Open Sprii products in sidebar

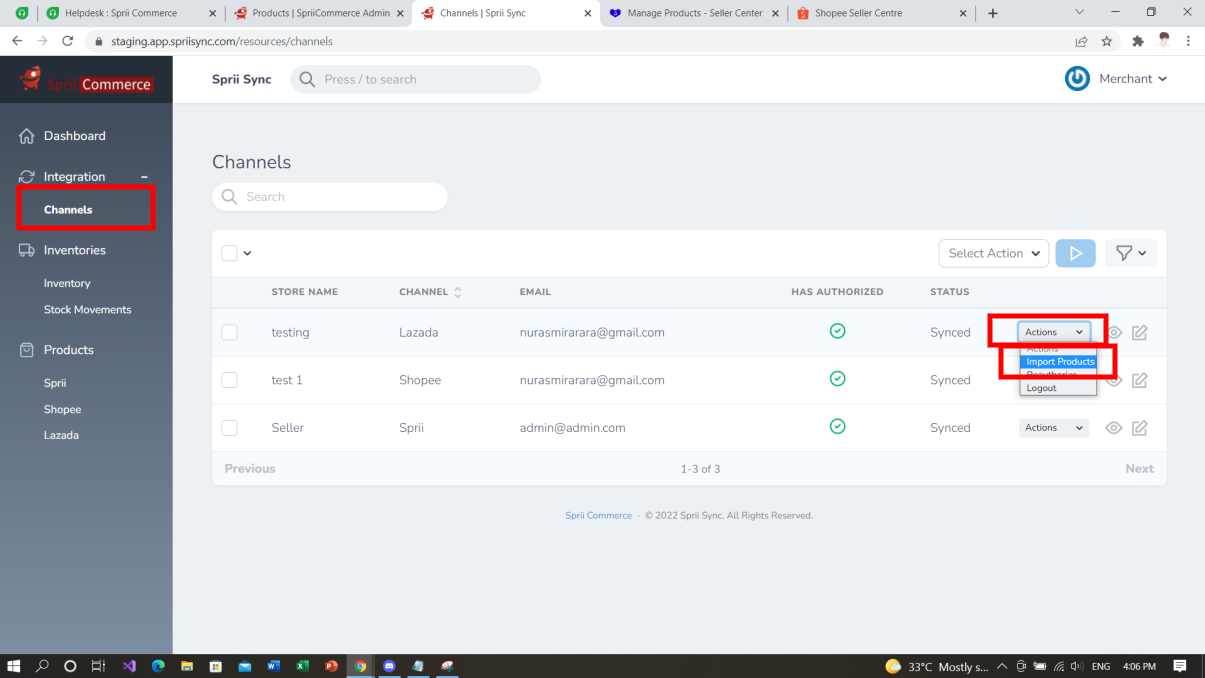[55, 384]
